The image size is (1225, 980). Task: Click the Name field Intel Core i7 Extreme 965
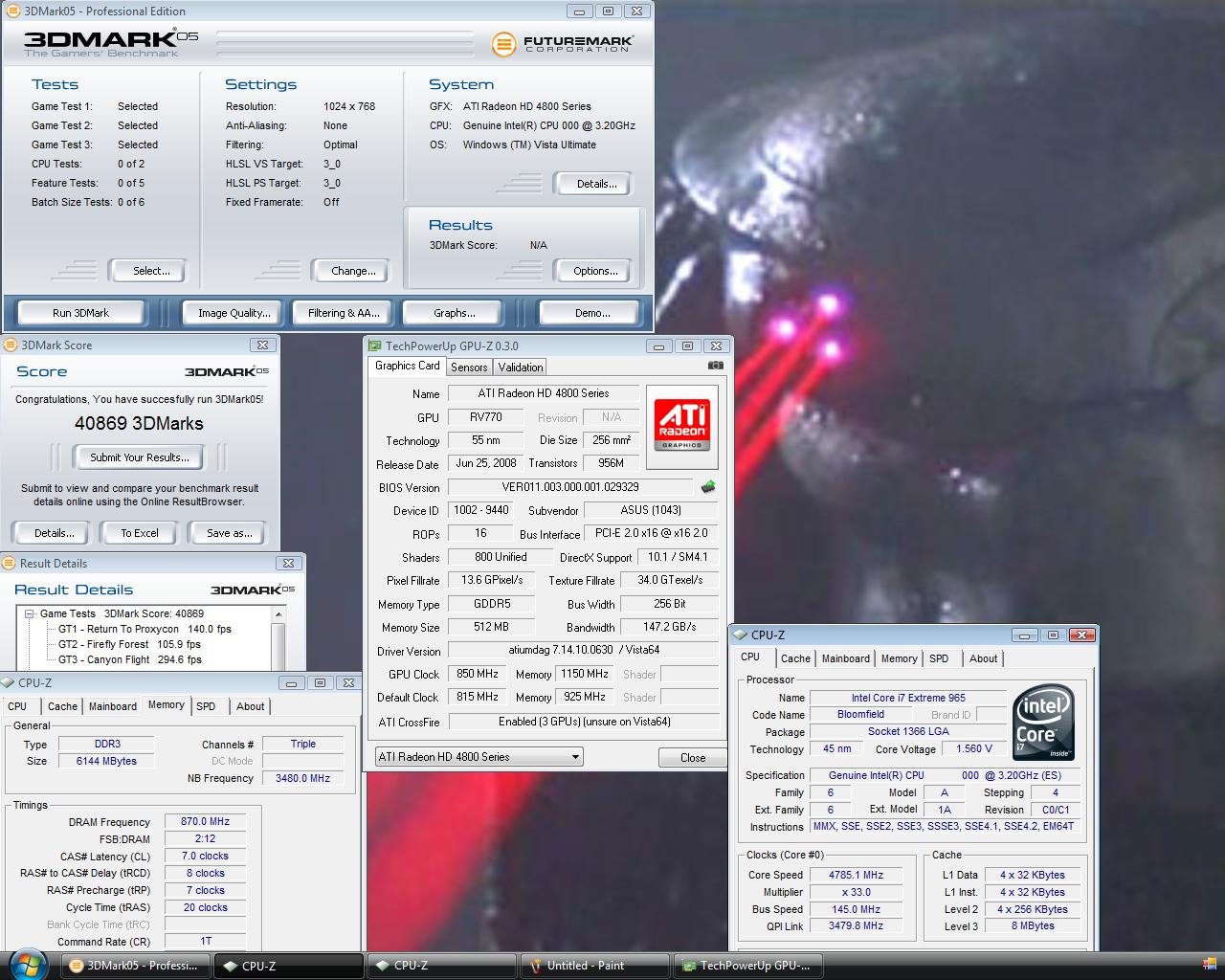pos(908,698)
